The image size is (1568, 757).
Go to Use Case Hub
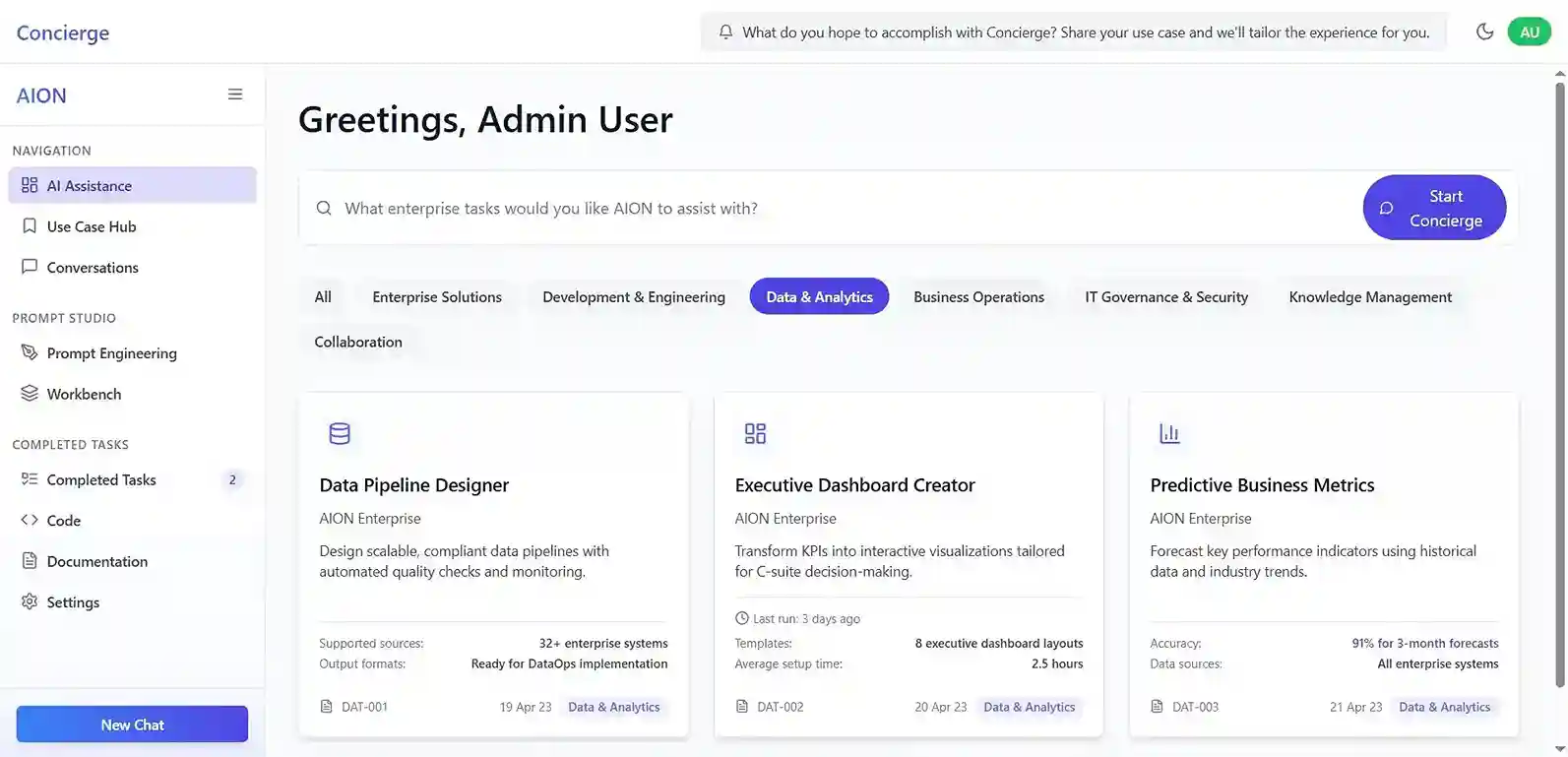click(x=132, y=226)
